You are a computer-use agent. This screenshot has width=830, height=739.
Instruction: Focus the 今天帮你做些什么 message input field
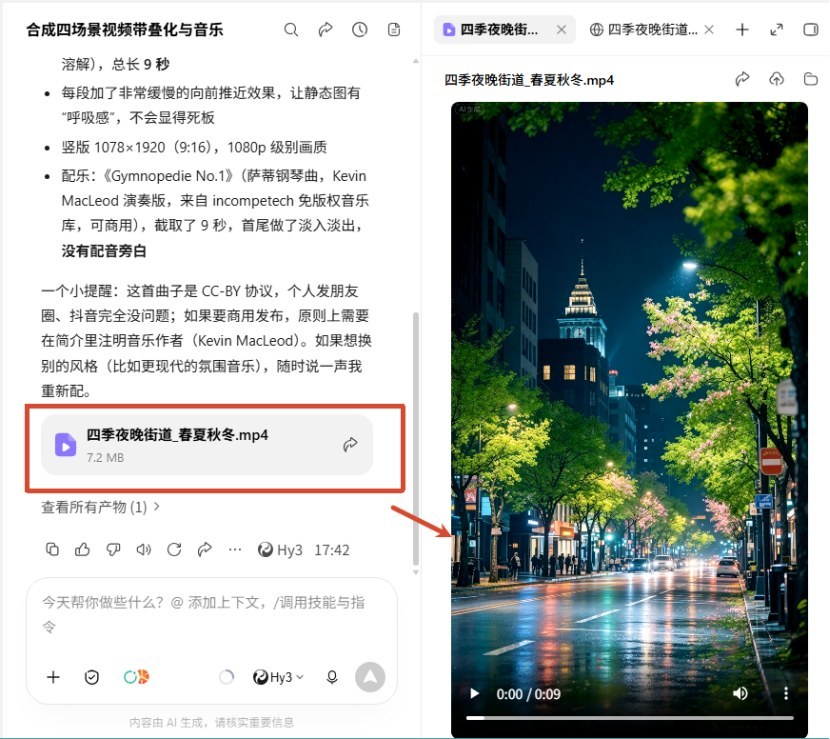click(204, 614)
